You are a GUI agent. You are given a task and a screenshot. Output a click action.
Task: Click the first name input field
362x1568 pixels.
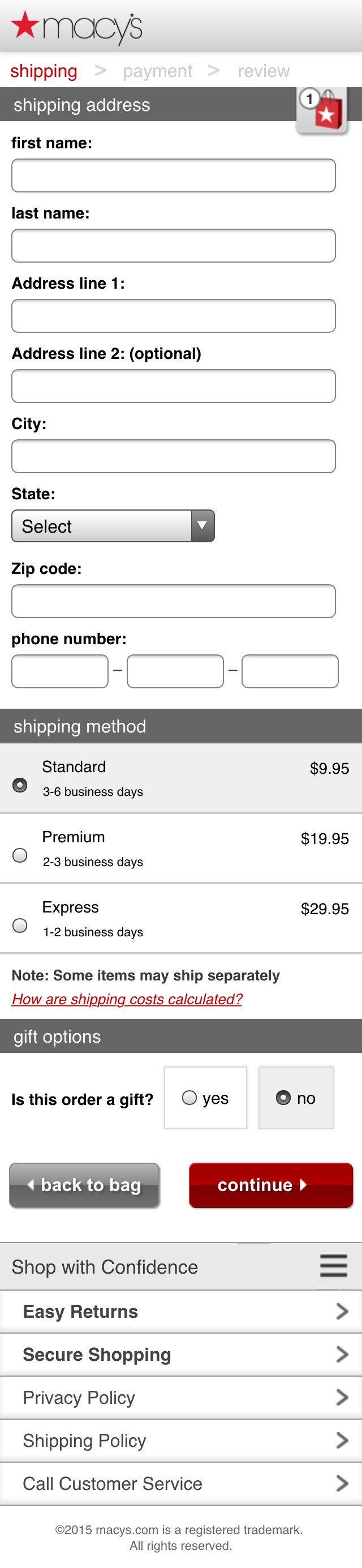click(x=174, y=175)
